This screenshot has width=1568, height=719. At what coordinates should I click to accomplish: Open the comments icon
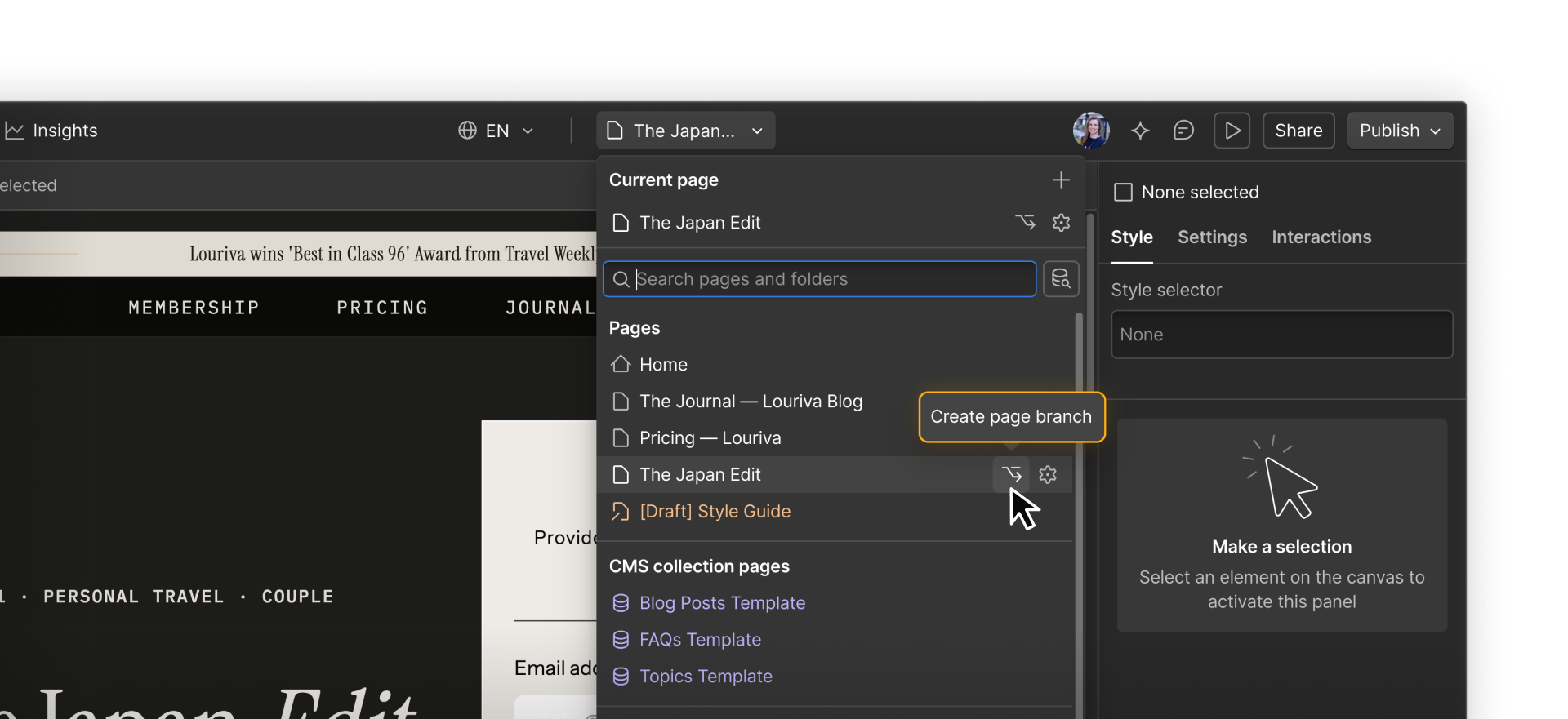[x=1183, y=131]
